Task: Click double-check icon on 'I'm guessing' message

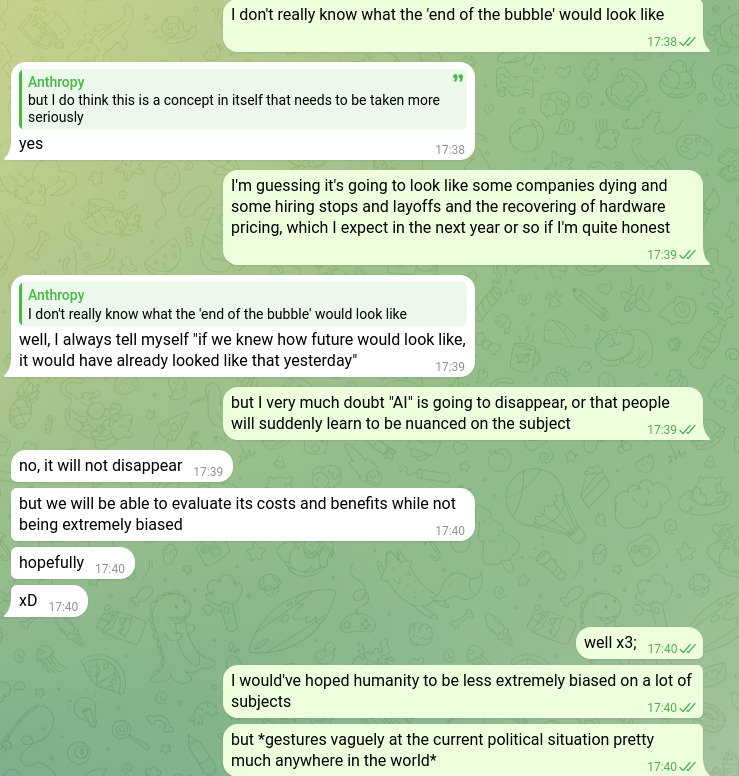Action: [687, 255]
